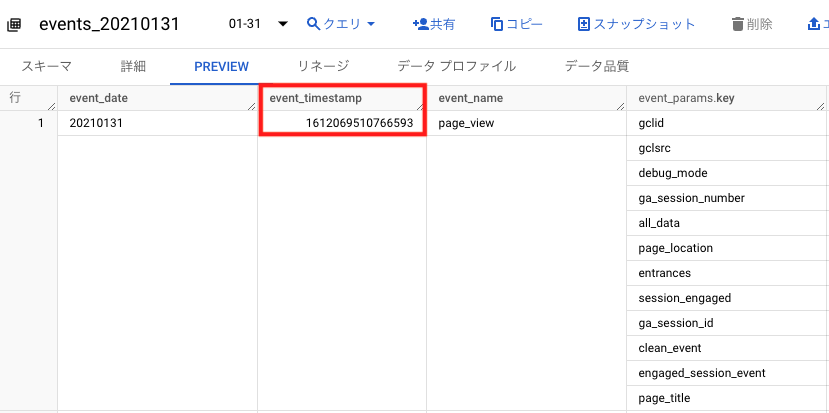Image resolution: width=829 pixels, height=413 pixels.
Task: Click the 1612069510766593 timestamp value
Action: coord(360,123)
